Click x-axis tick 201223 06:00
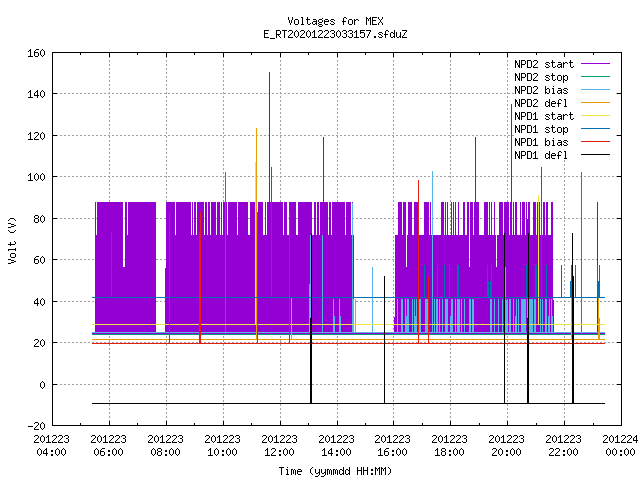The image size is (640, 480). click(109, 446)
